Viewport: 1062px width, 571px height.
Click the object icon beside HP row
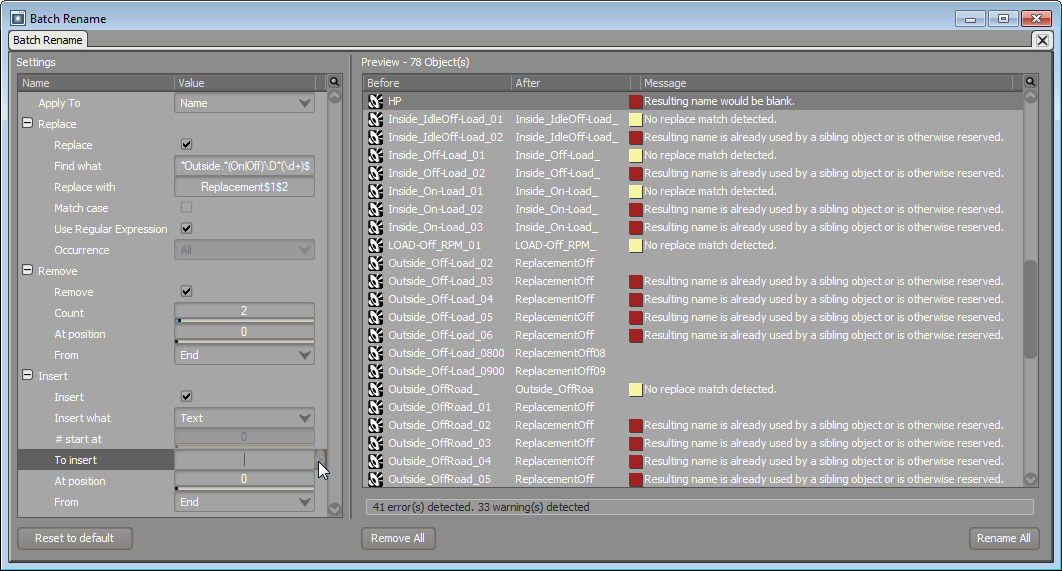click(x=376, y=102)
